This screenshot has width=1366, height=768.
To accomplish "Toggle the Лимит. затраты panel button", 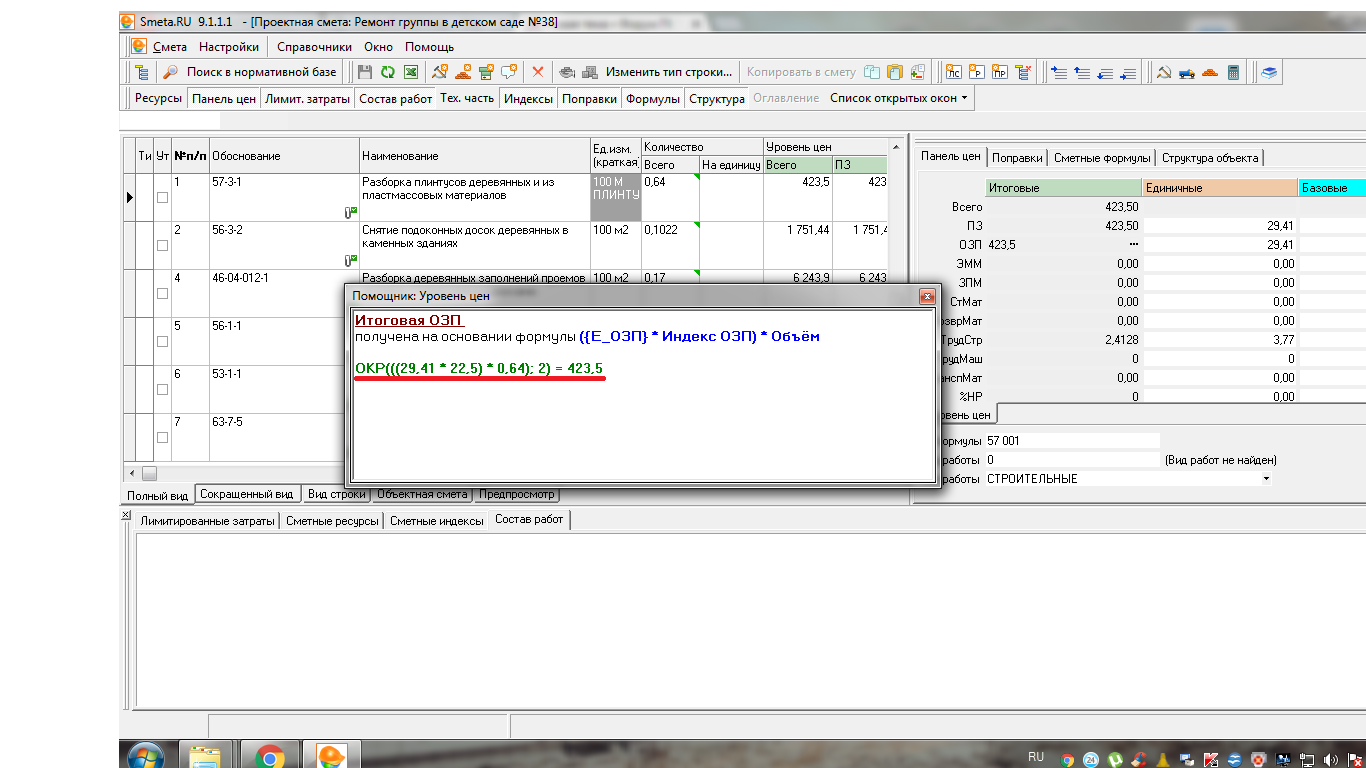I will click(x=308, y=98).
